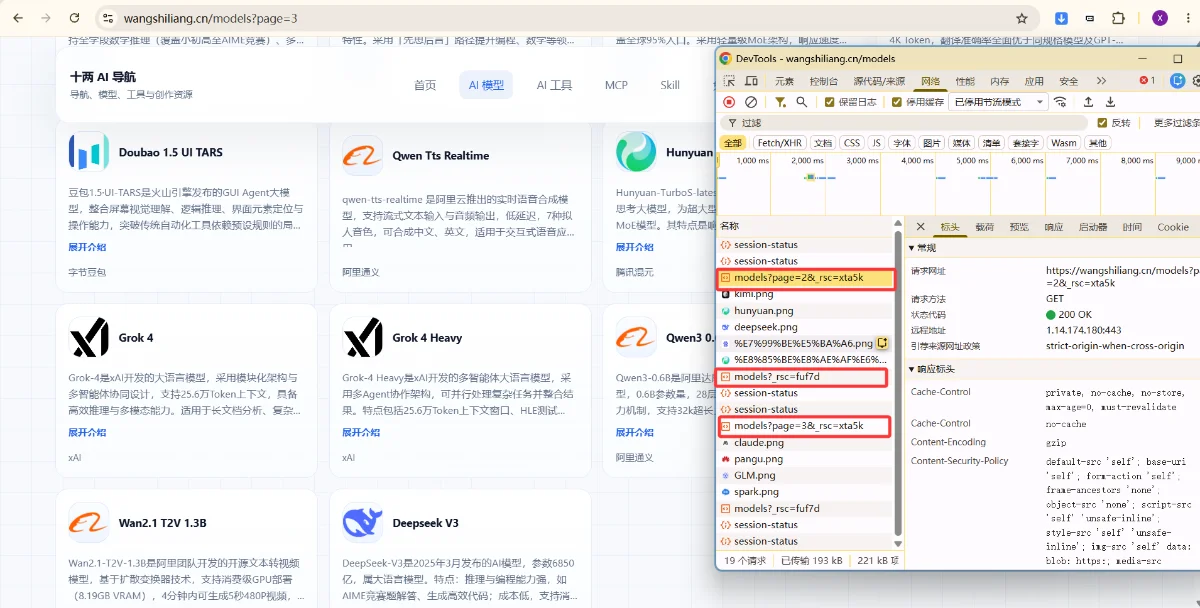Image resolution: width=1200 pixels, height=608 pixels.
Task: Expand Doubao 1.5 UI TARS 展开介绍
Action: (x=87, y=247)
